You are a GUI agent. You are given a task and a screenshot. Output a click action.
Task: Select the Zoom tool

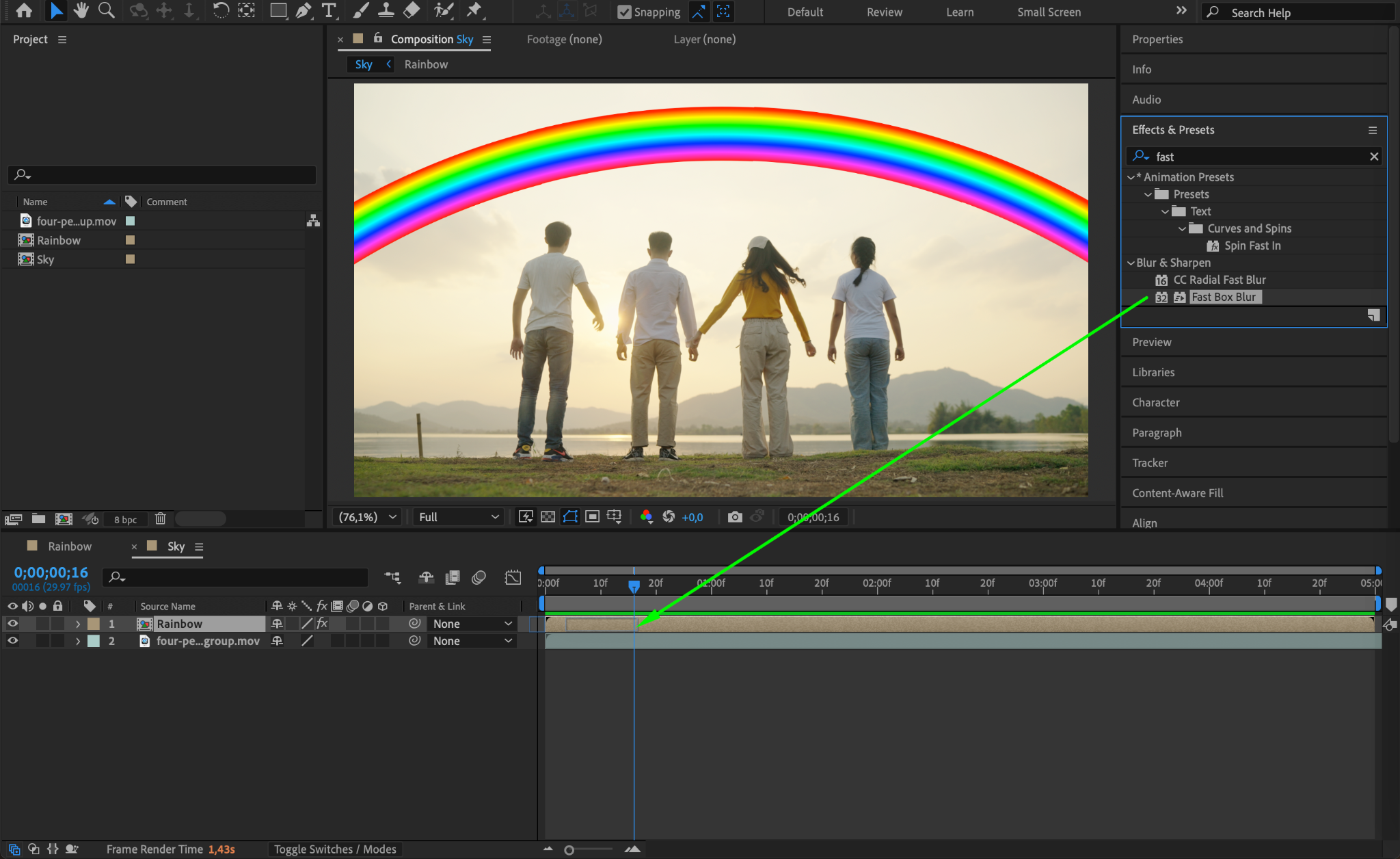(x=106, y=10)
